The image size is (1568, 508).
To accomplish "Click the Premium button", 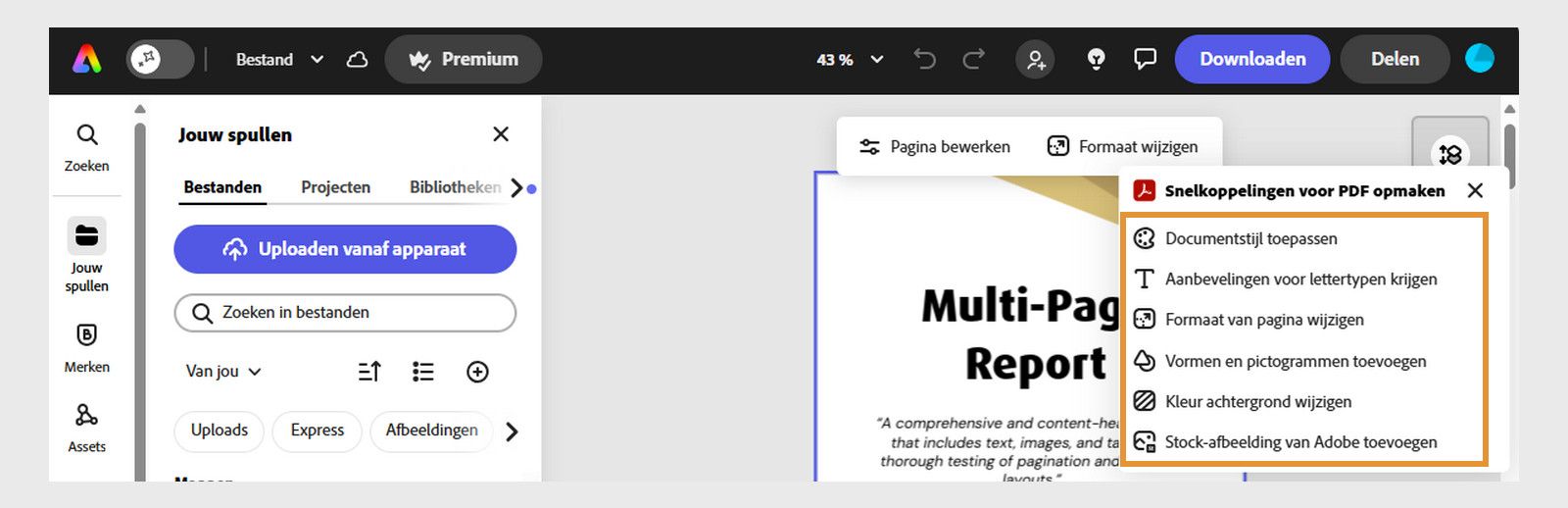I will coord(464,60).
